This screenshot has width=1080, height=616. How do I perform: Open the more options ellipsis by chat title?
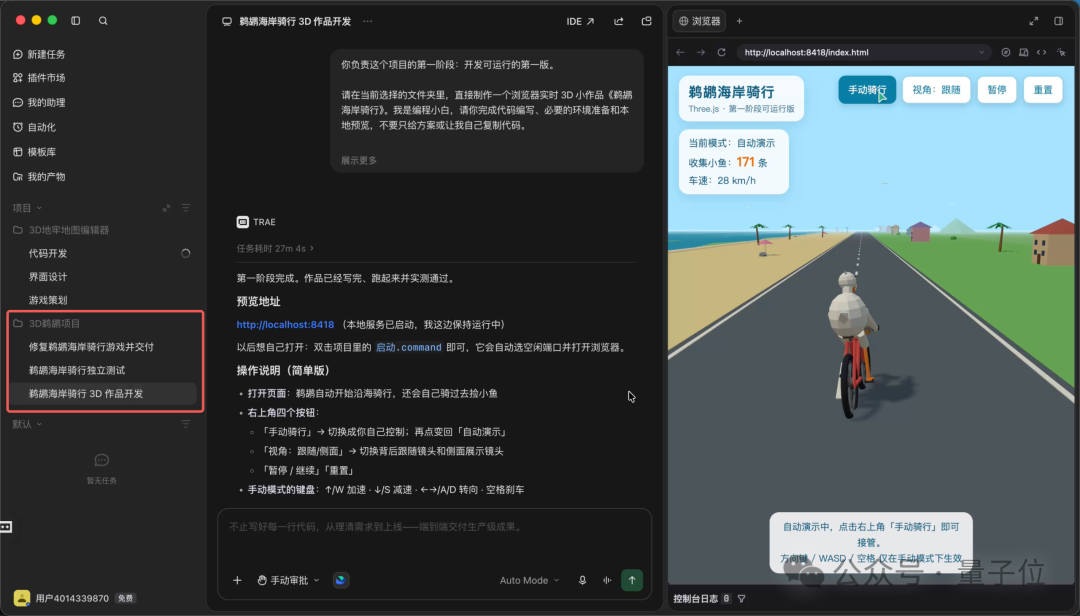click(x=368, y=21)
